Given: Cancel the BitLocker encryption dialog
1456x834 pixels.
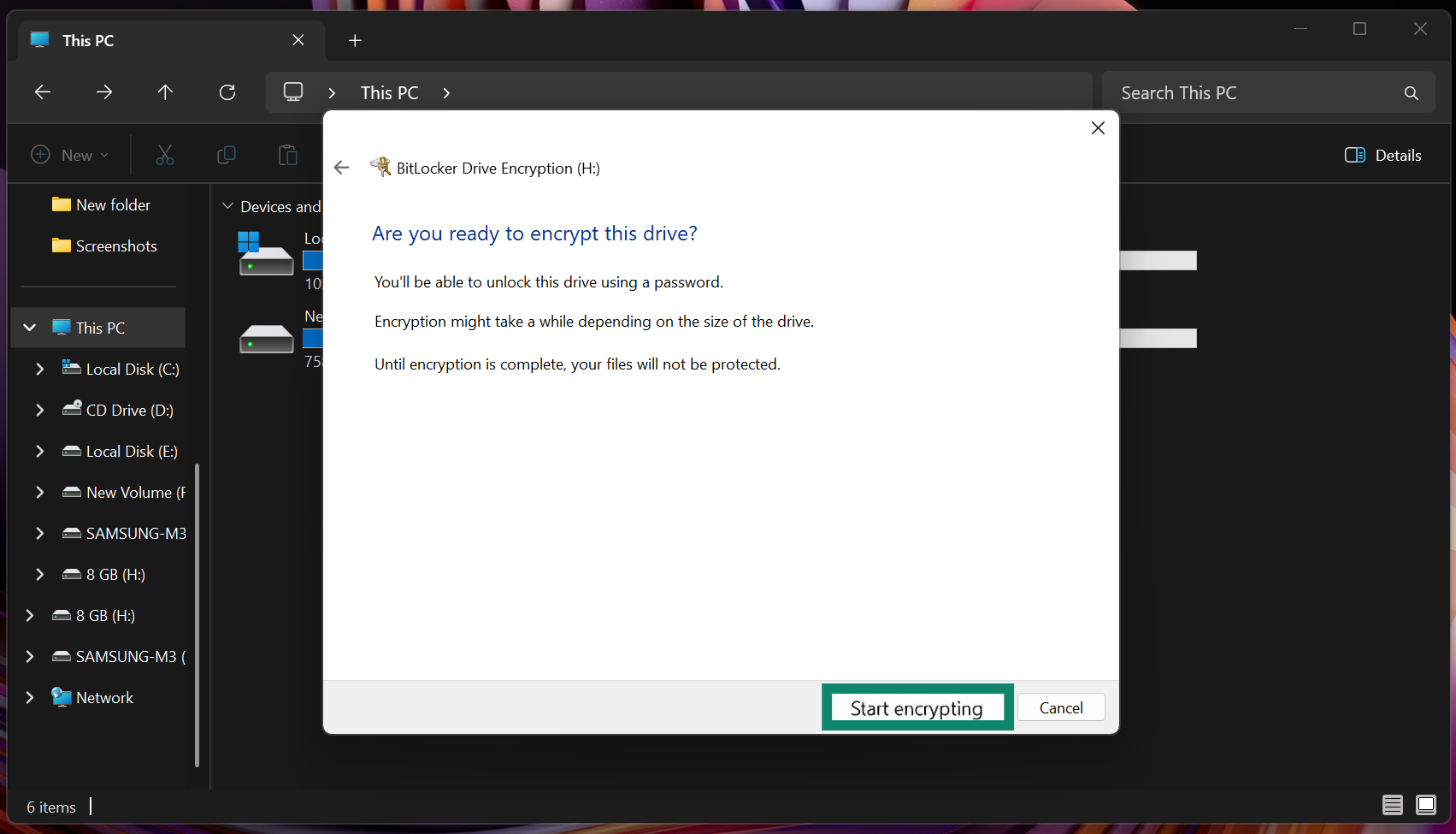Looking at the screenshot, I should point(1060,707).
